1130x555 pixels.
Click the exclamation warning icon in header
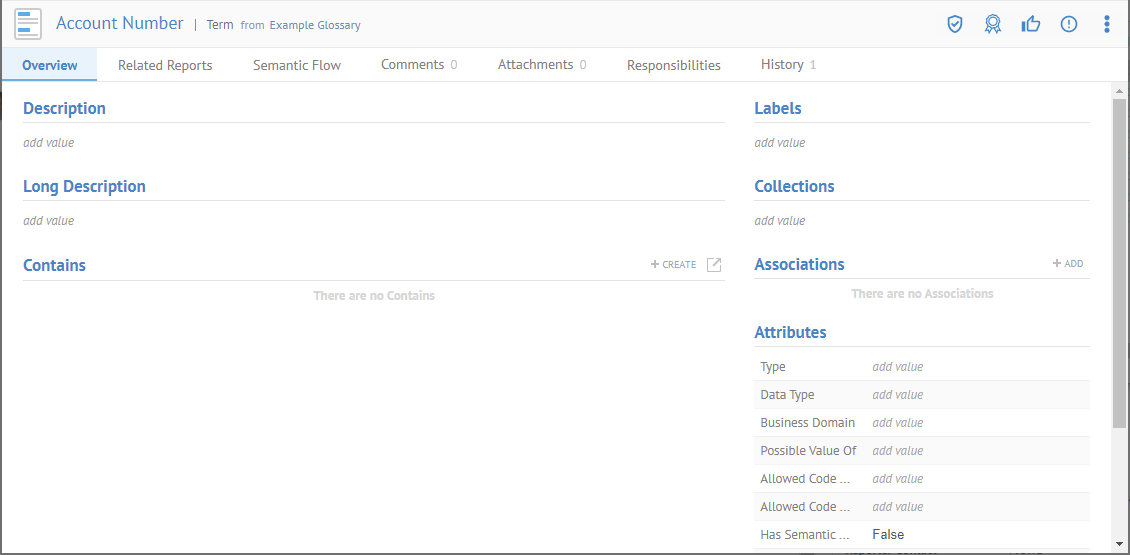[x=1069, y=24]
